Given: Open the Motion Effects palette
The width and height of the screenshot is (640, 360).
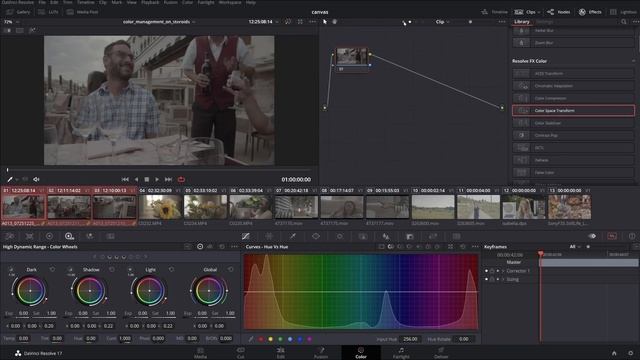Looking at the screenshot, I should [x=110, y=236].
